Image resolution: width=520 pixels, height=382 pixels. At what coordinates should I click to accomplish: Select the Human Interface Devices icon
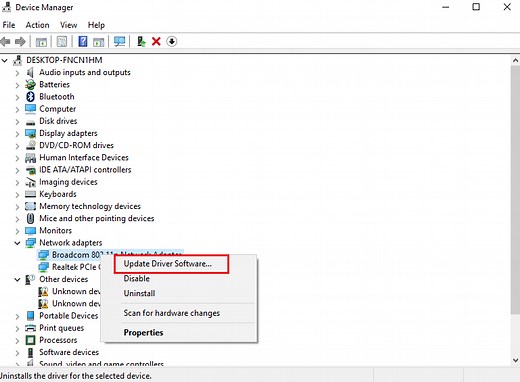pos(30,158)
